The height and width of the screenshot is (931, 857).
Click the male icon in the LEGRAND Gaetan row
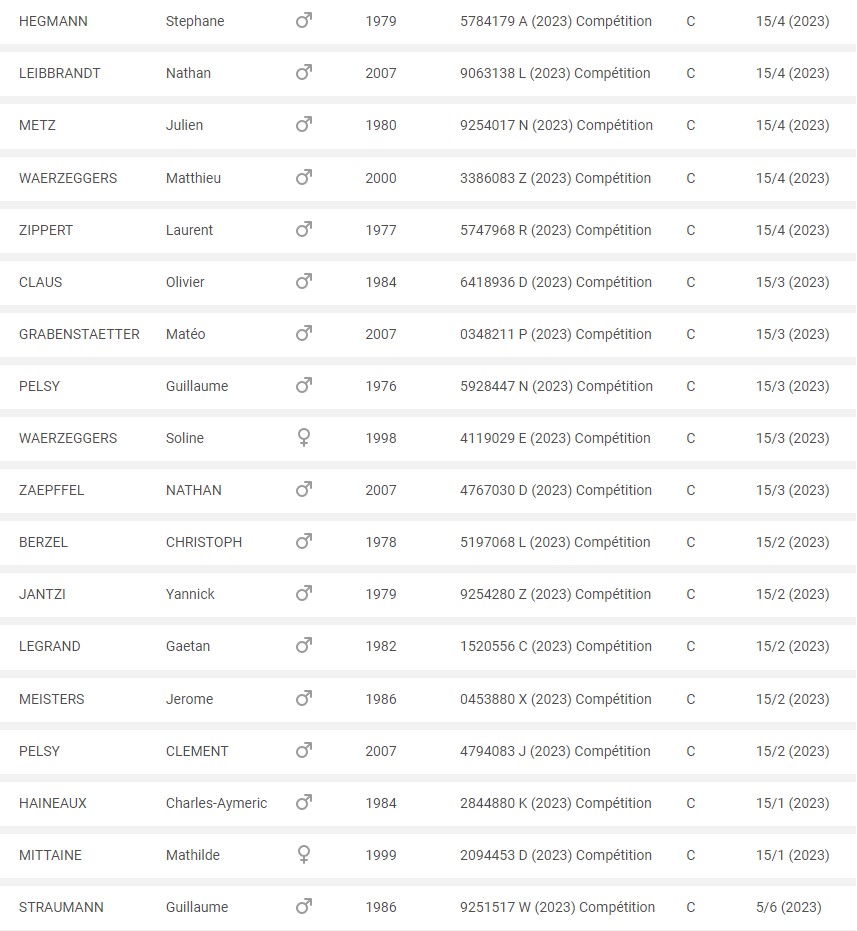[303, 646]
